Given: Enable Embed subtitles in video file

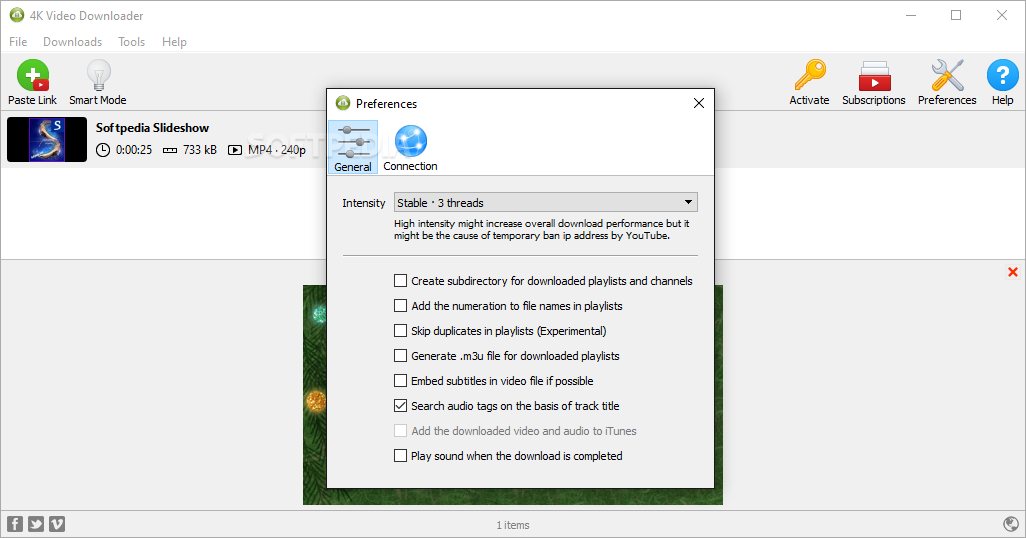Looking at the screenshot, I should tap(400, 380).
